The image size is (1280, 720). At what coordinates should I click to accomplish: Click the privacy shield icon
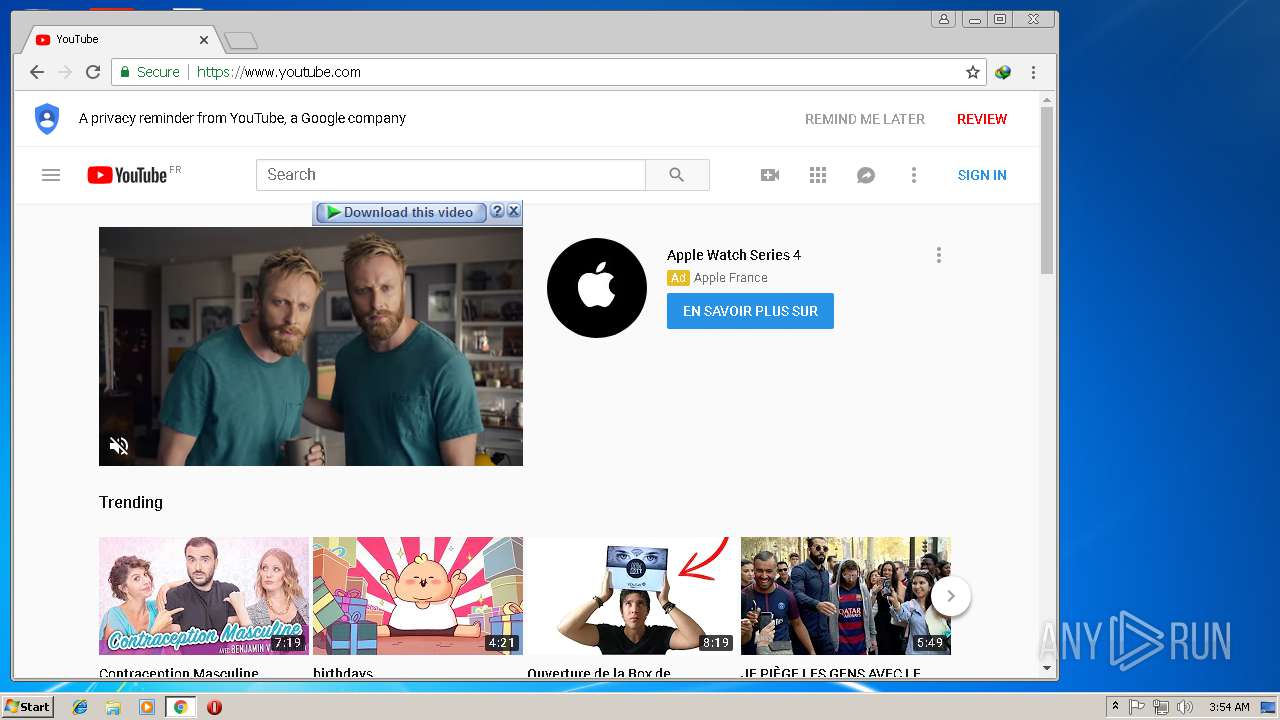coord(47,118)
